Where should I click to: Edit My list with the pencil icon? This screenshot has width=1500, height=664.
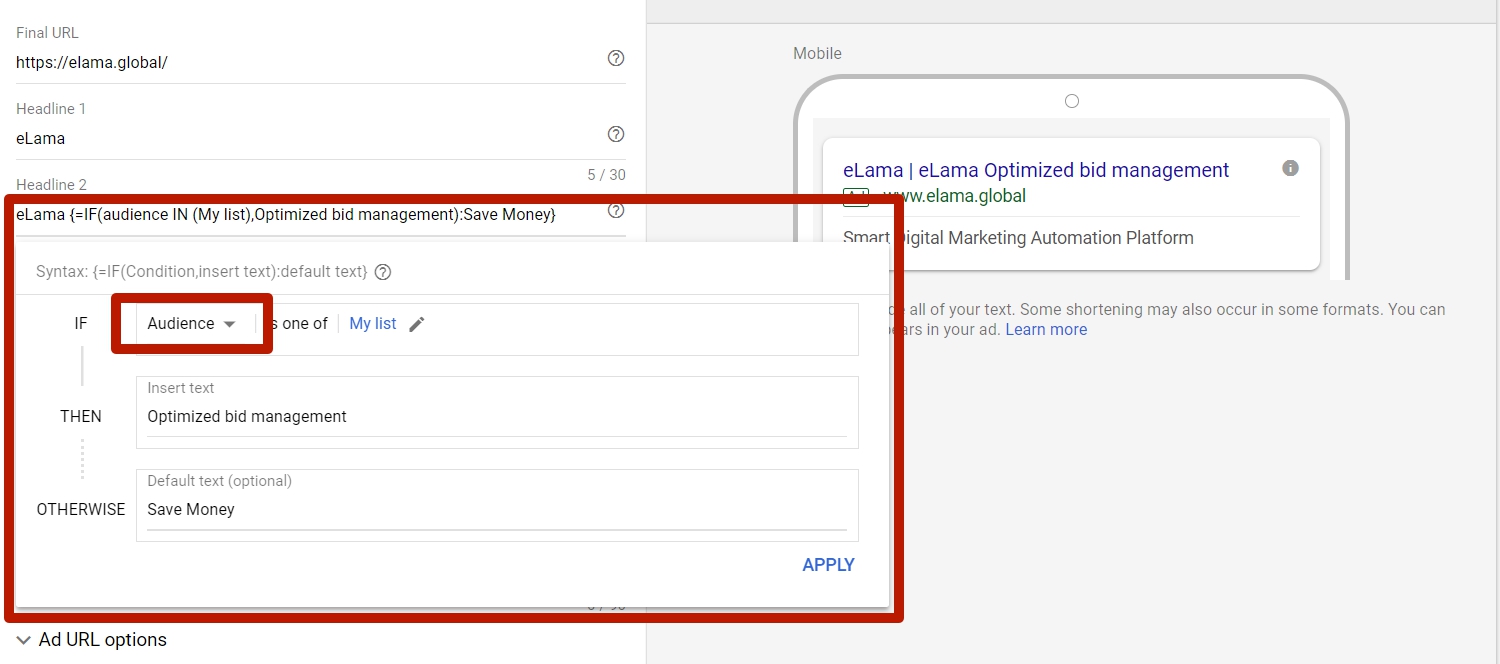417,324
